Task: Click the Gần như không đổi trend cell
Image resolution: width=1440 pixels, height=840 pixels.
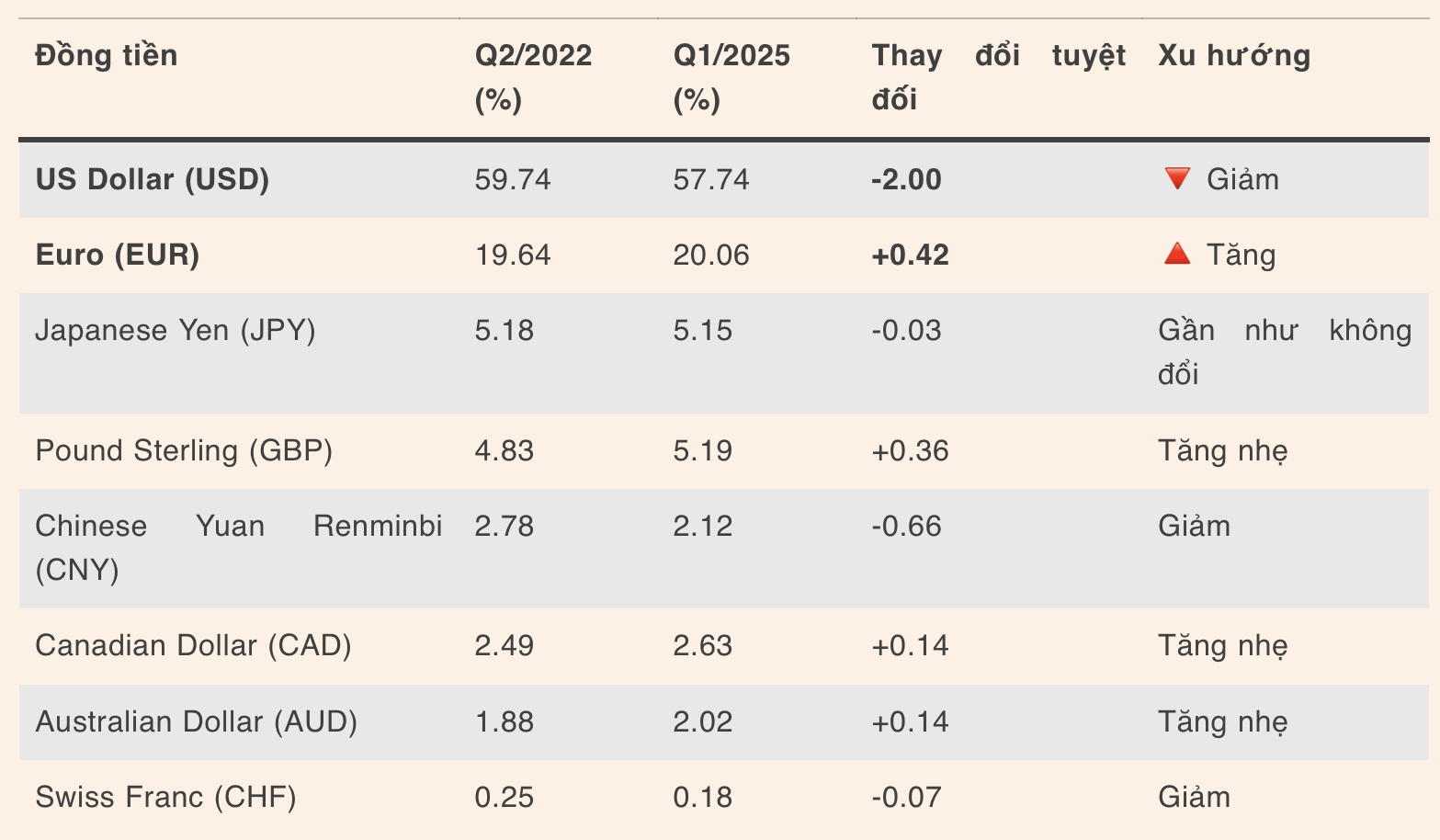Action: click(1284, 352)
